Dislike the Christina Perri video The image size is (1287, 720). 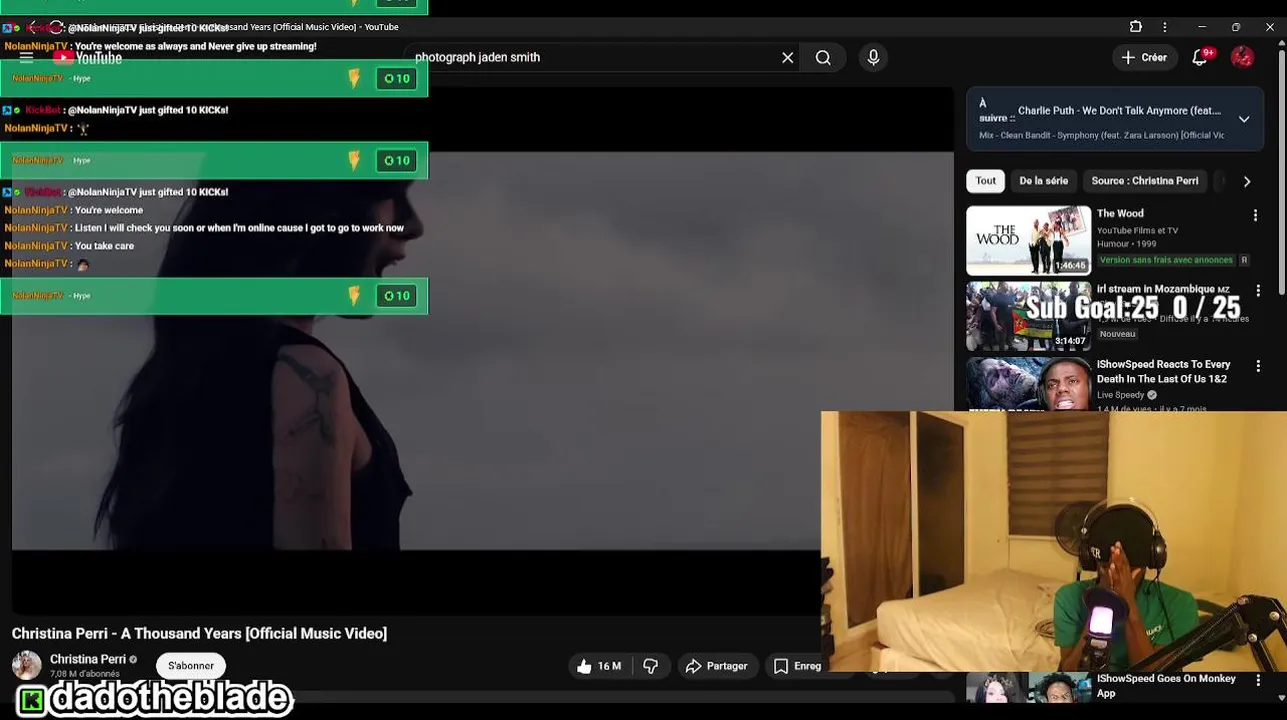point(650,666)
